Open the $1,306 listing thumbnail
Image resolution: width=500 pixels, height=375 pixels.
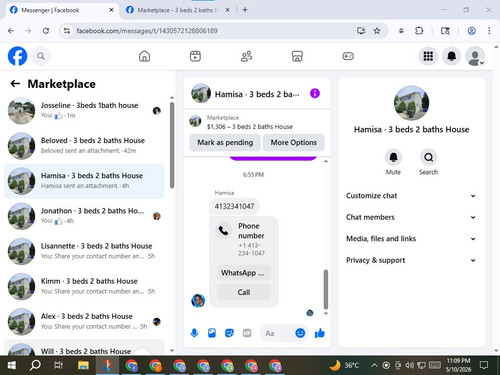(195, 121)
